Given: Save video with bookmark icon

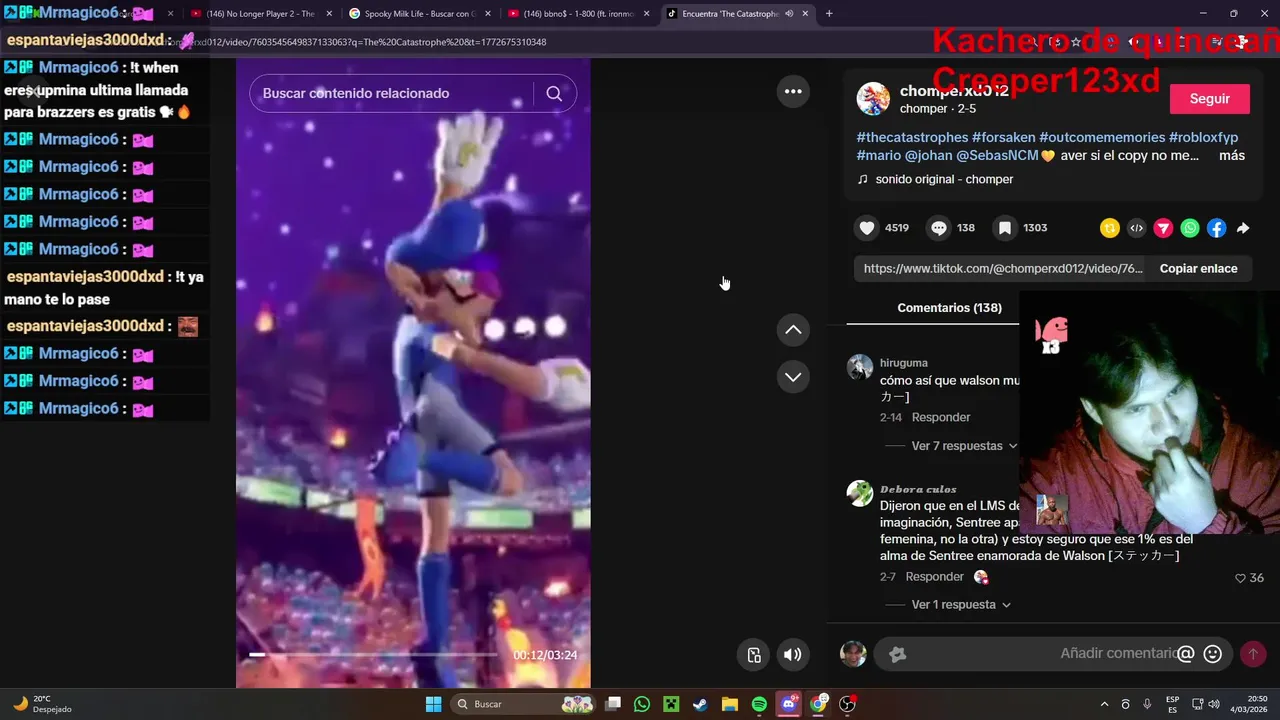Looking at the screenshot, I should pyautogui.click(x=1005, y=228).
